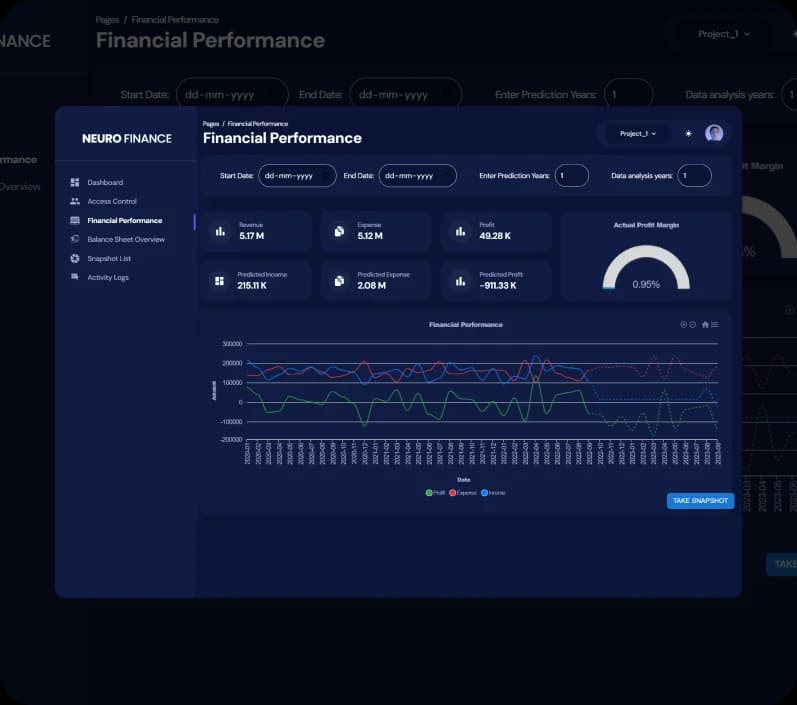797x705 pixels.
Task: Open the Dashboard page
Action: coord(105,182)
